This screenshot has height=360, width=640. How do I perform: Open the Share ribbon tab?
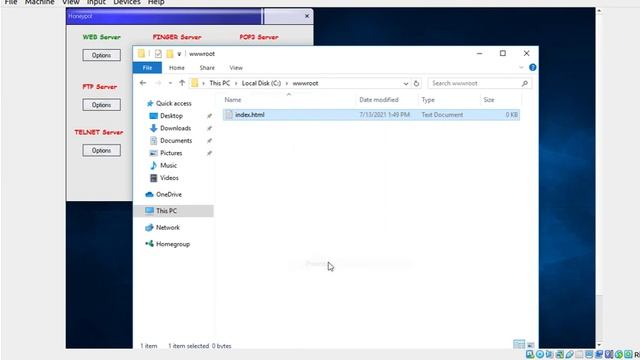pyautogui.click(x=207, y=68)
